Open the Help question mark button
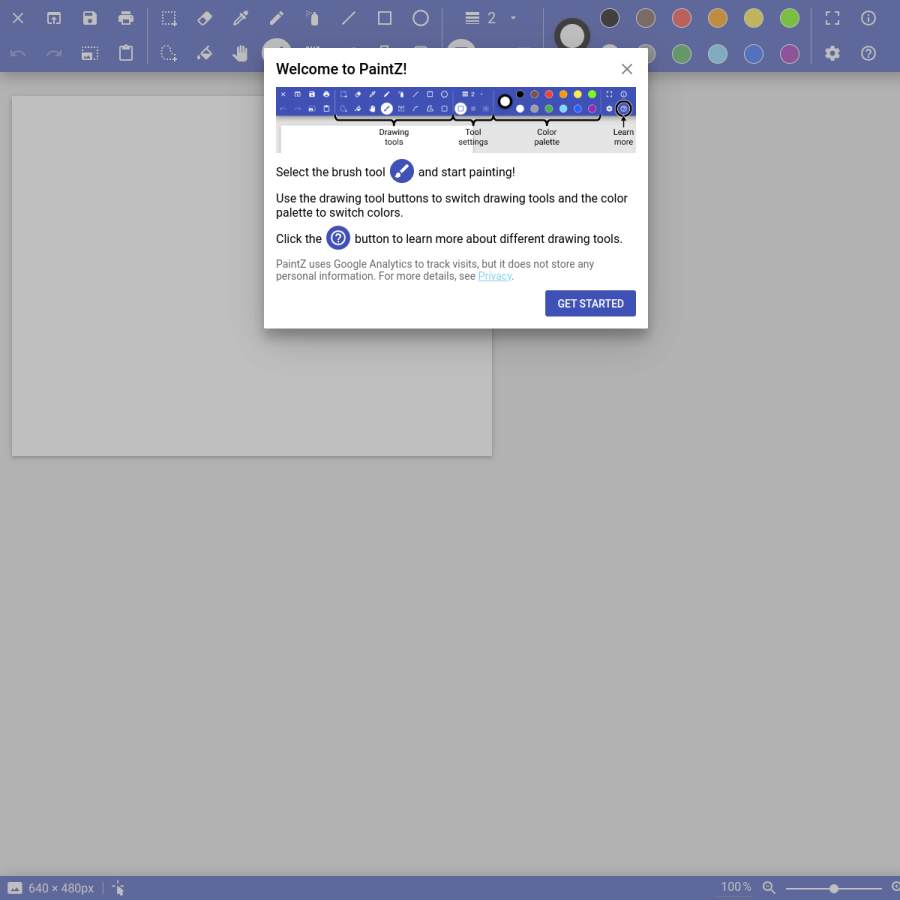This screenshot has height=900, width=900. pyautogui.click(x=868, y=54)
